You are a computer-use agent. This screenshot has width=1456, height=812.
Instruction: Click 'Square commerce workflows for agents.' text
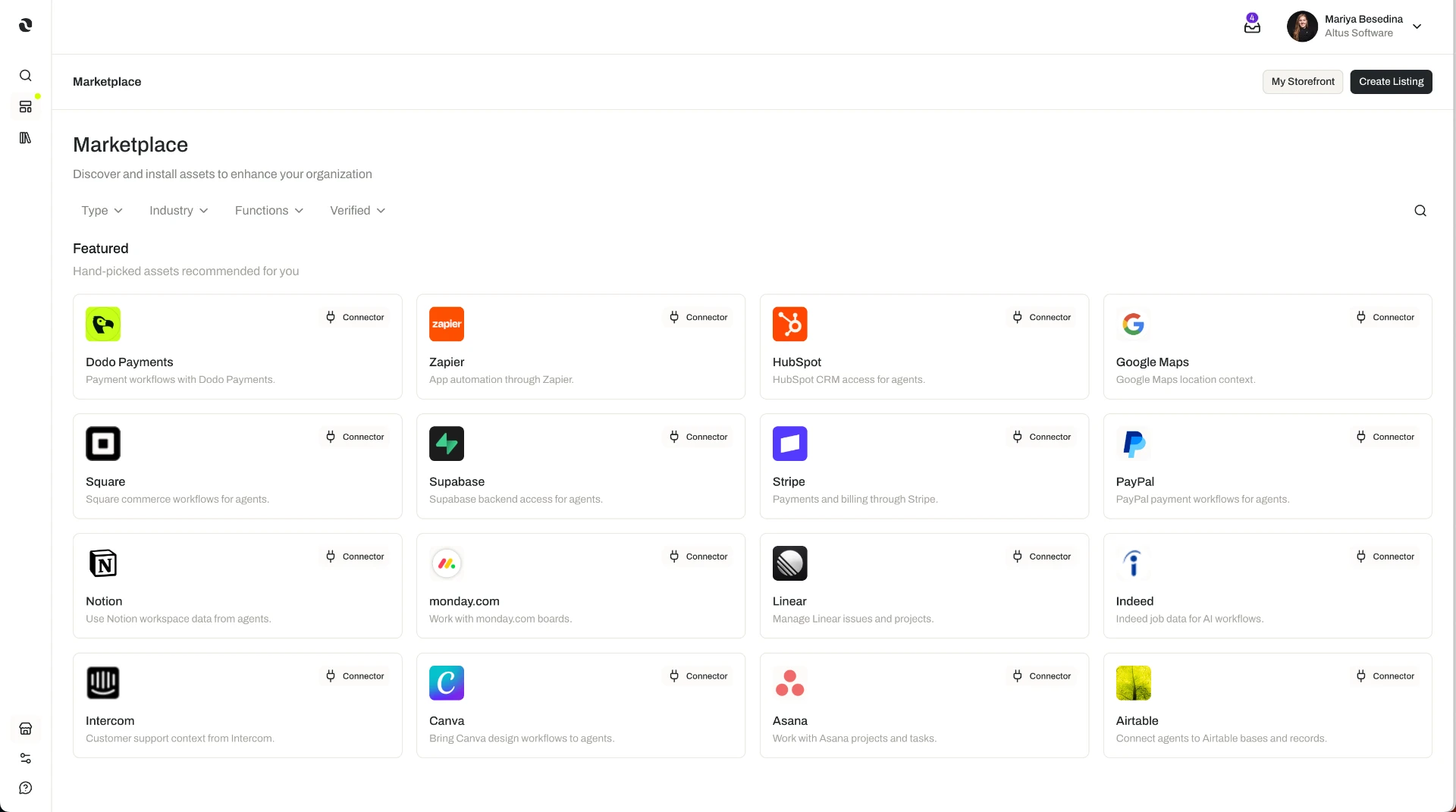(177, 500)
